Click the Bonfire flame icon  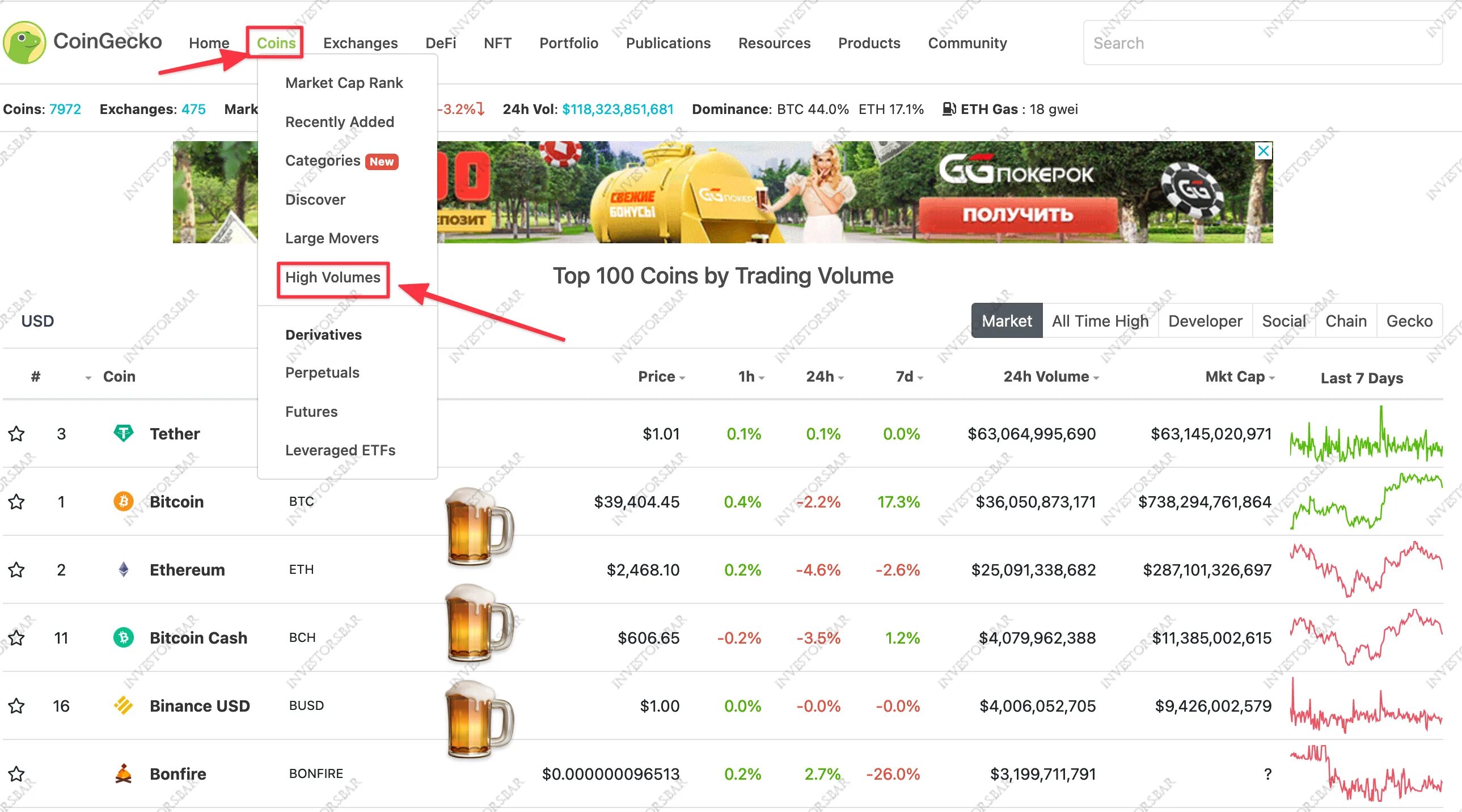click(123, 774)
